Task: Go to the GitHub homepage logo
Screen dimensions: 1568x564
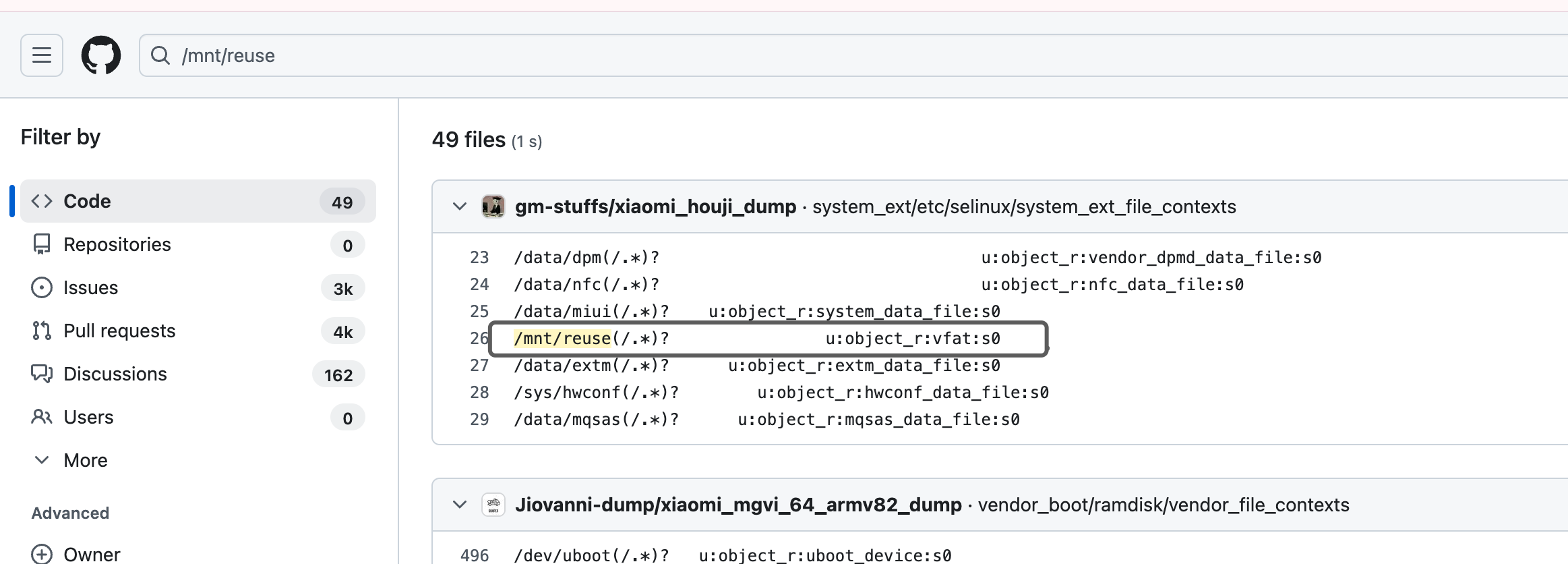Action: pos(101,55)
